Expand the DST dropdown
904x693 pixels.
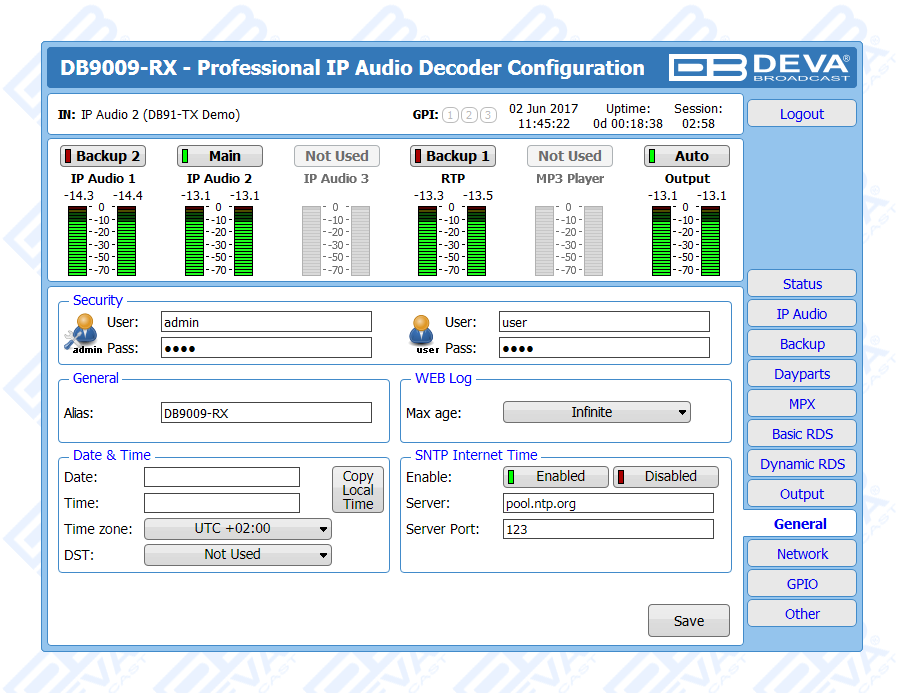click(238, 555)
